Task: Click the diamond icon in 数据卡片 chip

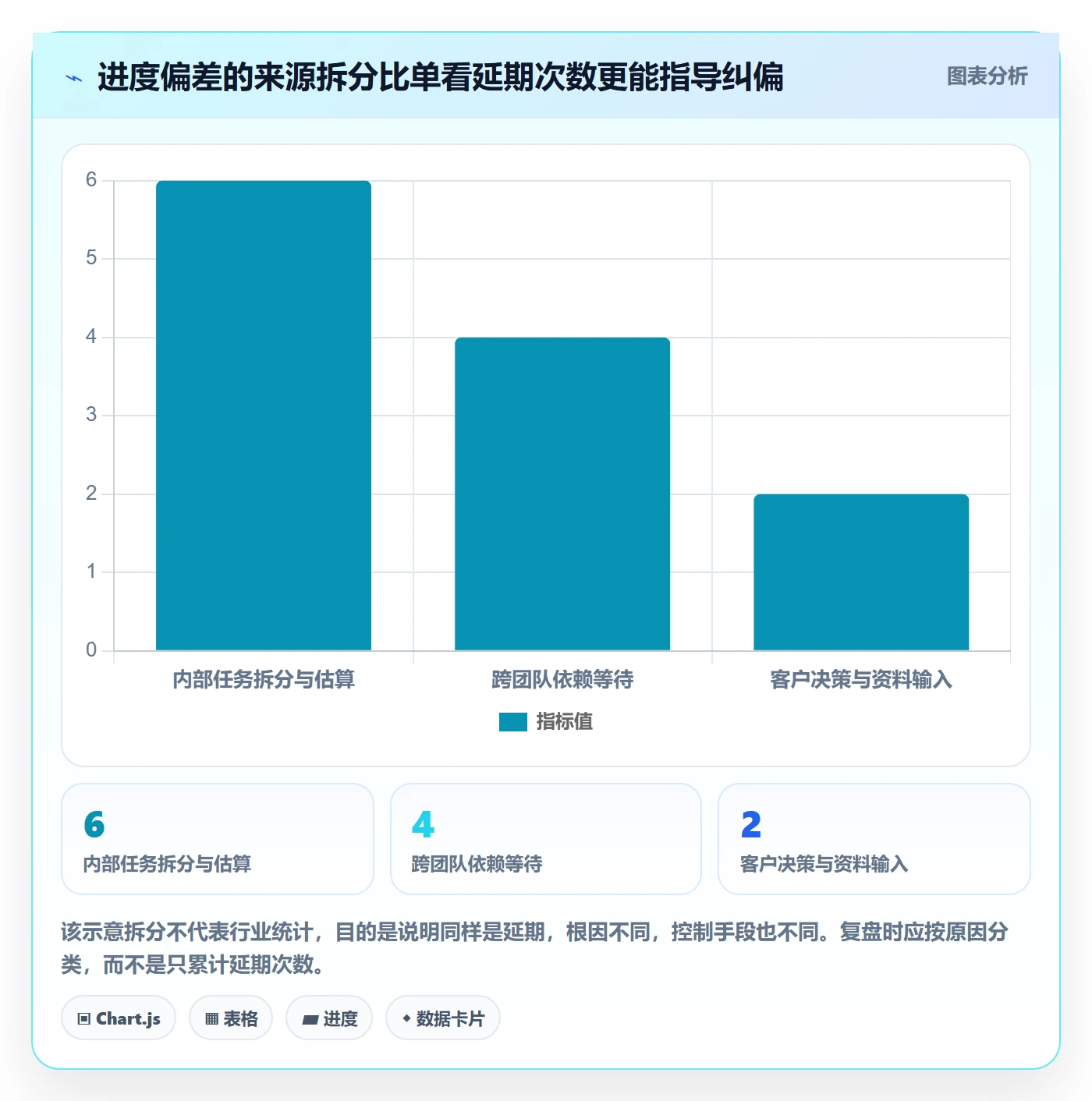Action: click(406, 1018)
